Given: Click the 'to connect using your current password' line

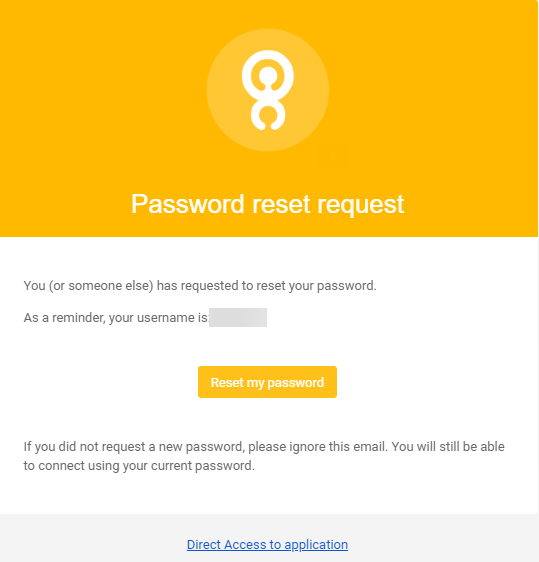Looking at the screenshot, I should coord(139,466).
